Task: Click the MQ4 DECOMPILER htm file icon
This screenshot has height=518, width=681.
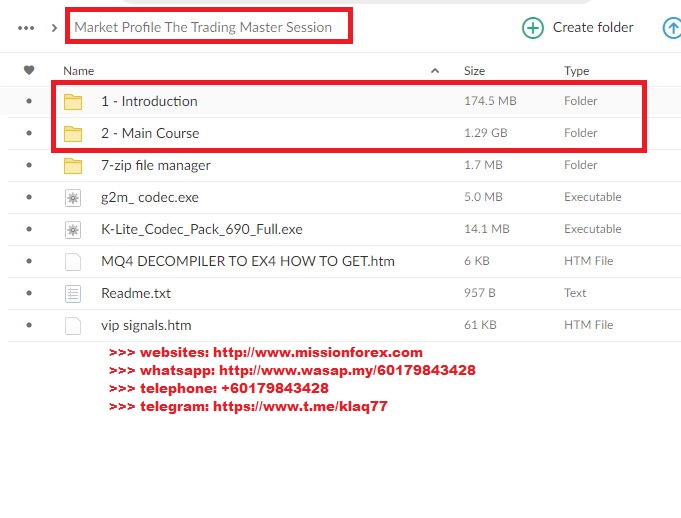Action: click(x=73, y=262)
